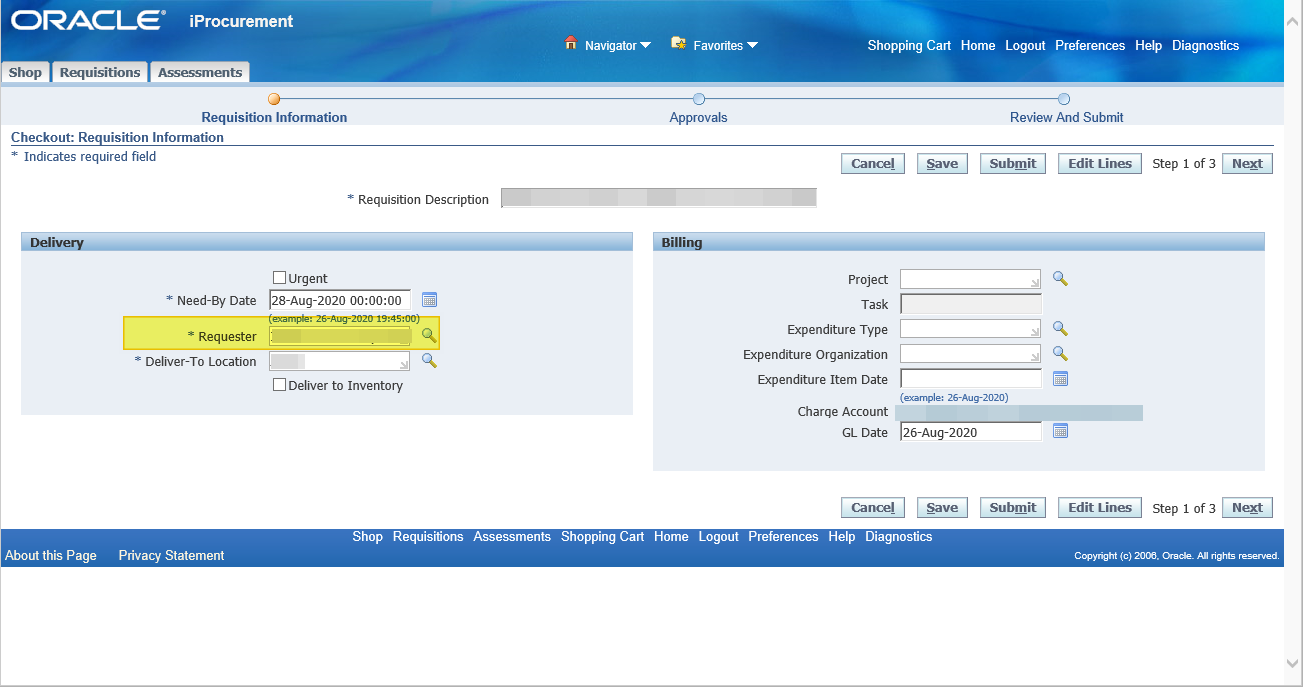Image resolution: width=1303 pixels, height=688 pixels.
Task: Search for a Requester with magnifier icon
Action: pyautogui.click(x=428, y=335)
